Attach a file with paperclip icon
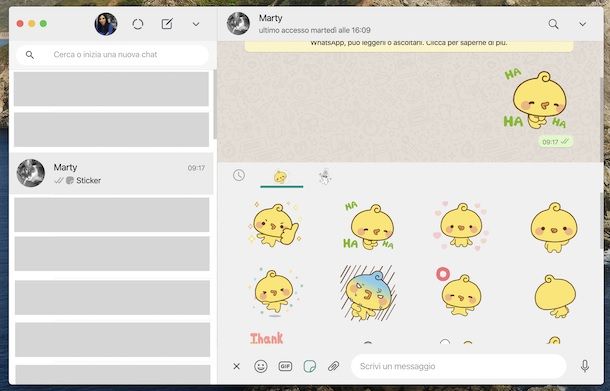 click(x=333, y=366)
